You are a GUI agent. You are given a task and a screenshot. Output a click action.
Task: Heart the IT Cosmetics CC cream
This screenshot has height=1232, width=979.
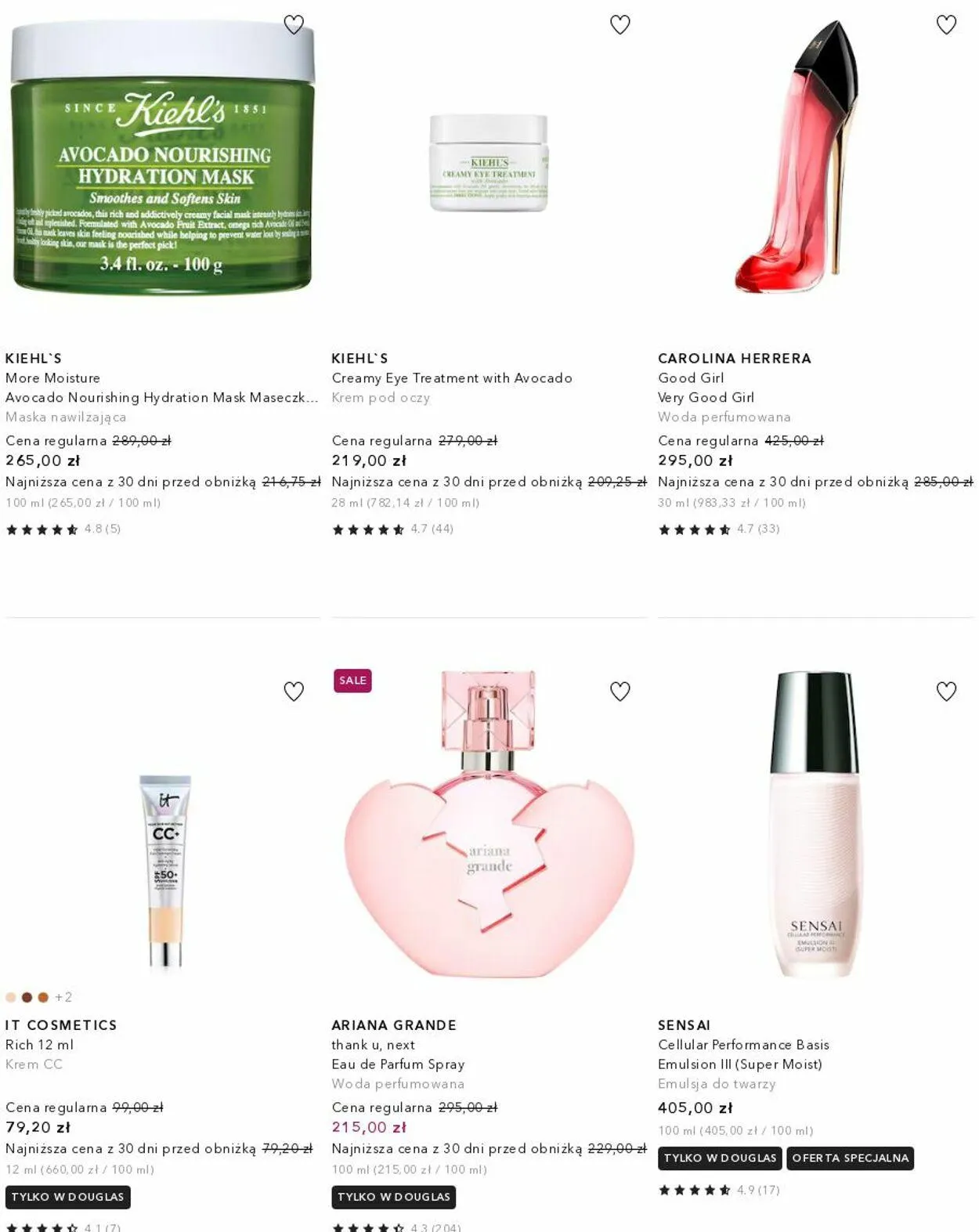[294, 692]
